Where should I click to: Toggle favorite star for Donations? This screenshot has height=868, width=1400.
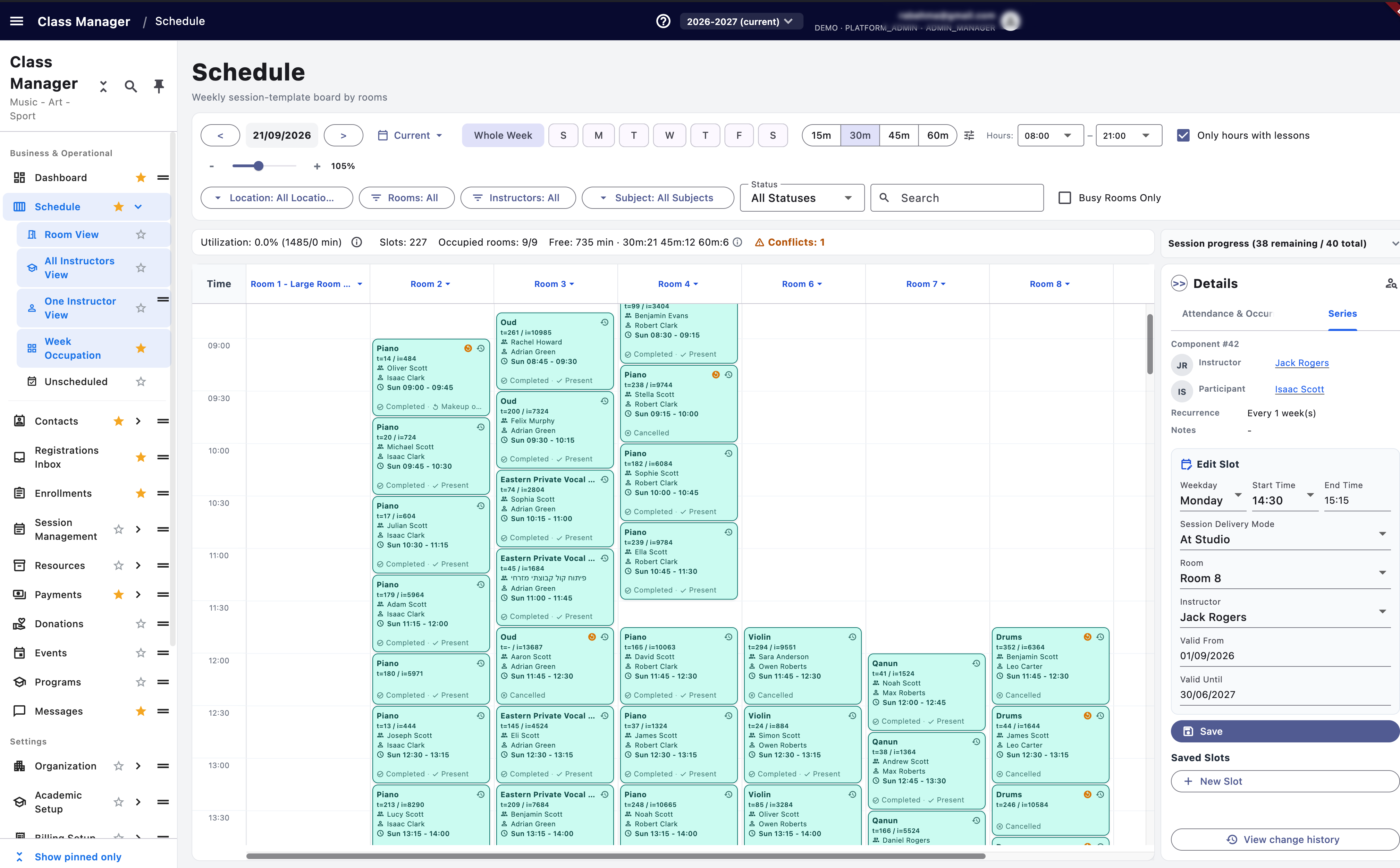pyautogui.click(x=141, y=623)
